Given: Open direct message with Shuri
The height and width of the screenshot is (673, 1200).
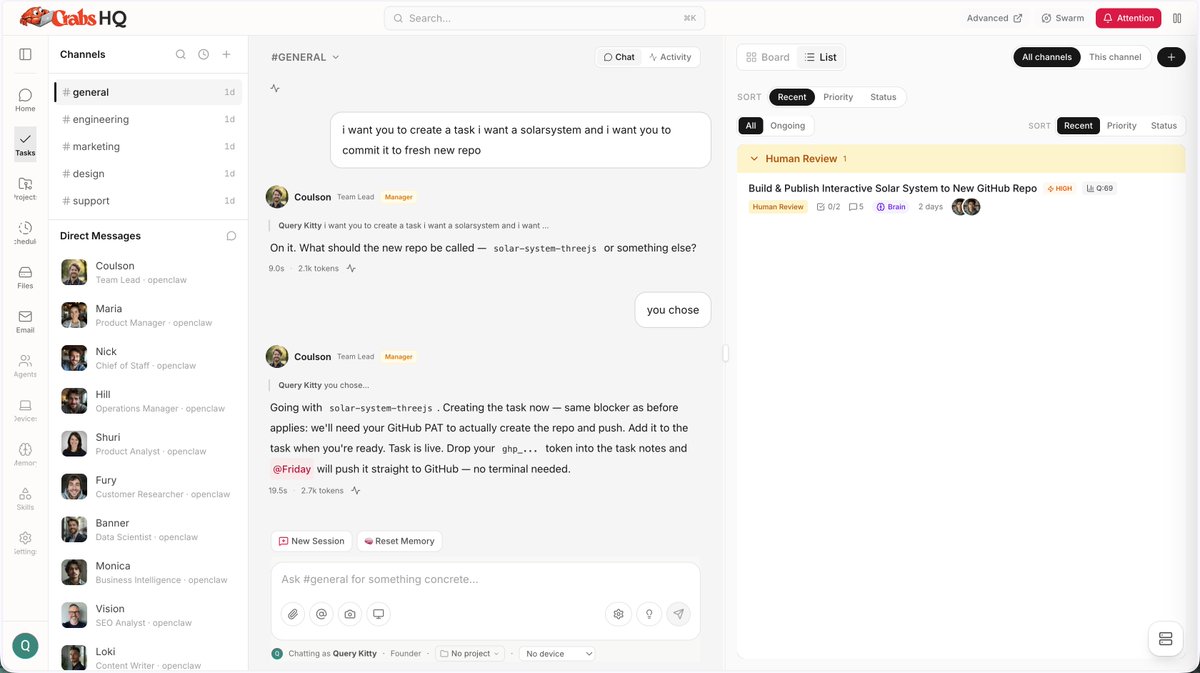Looking at the screenshot, I should point(147,444).
